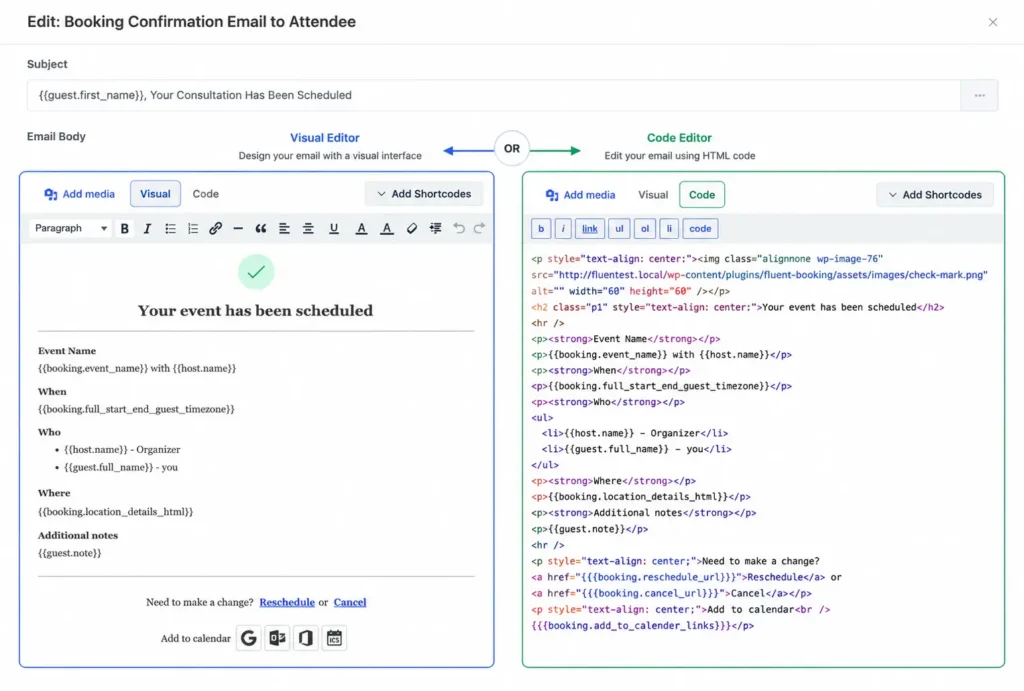Click the i quicktag button
The height and width of the screenshot is (691, 1024).
pyautogui.click(x=563, y=229)
